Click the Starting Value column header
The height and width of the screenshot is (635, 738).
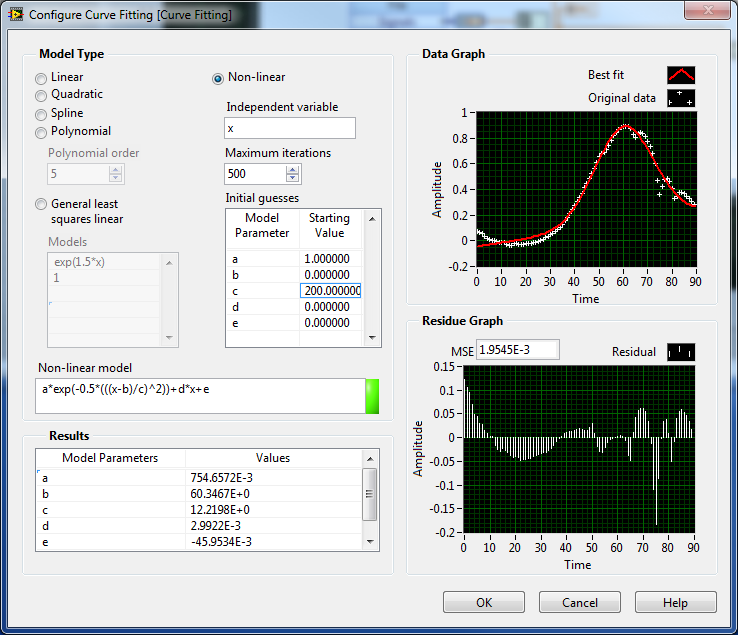click(x=329, y=225)
